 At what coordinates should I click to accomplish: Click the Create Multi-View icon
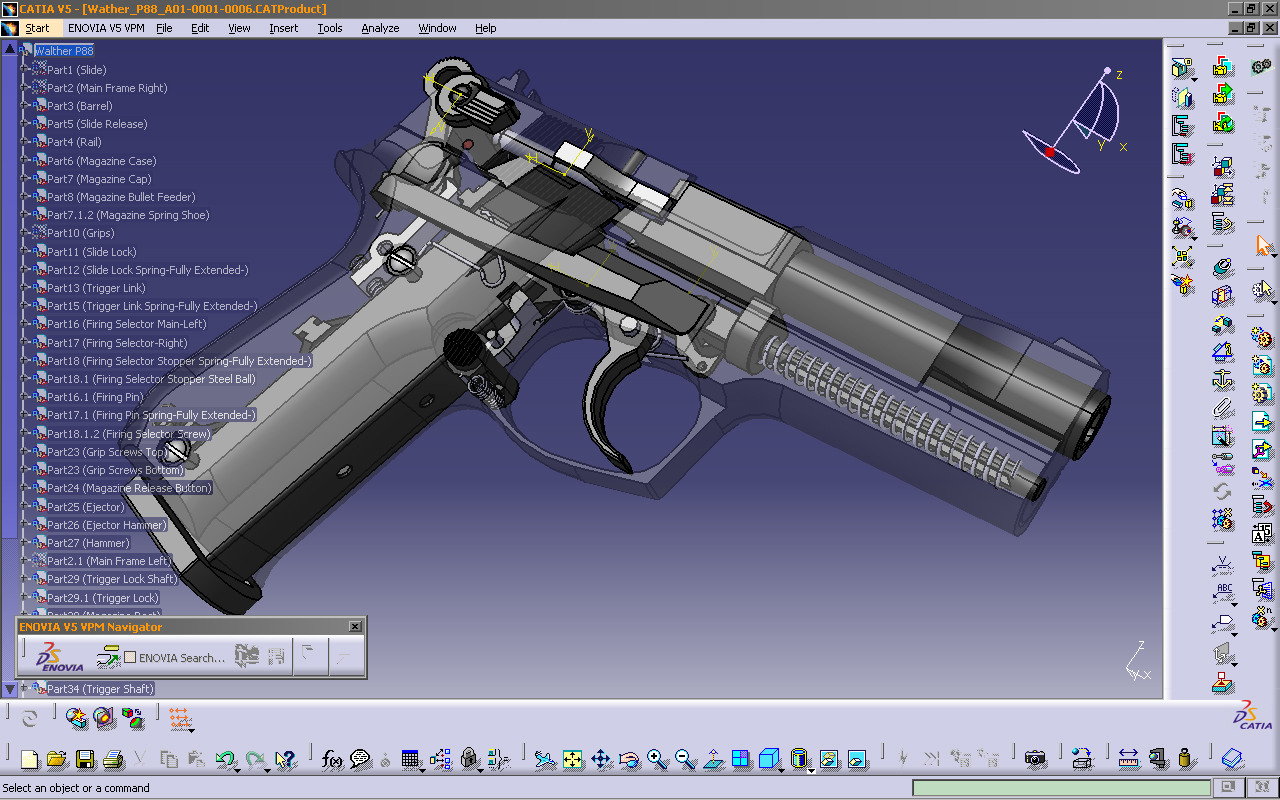(741, 760)
